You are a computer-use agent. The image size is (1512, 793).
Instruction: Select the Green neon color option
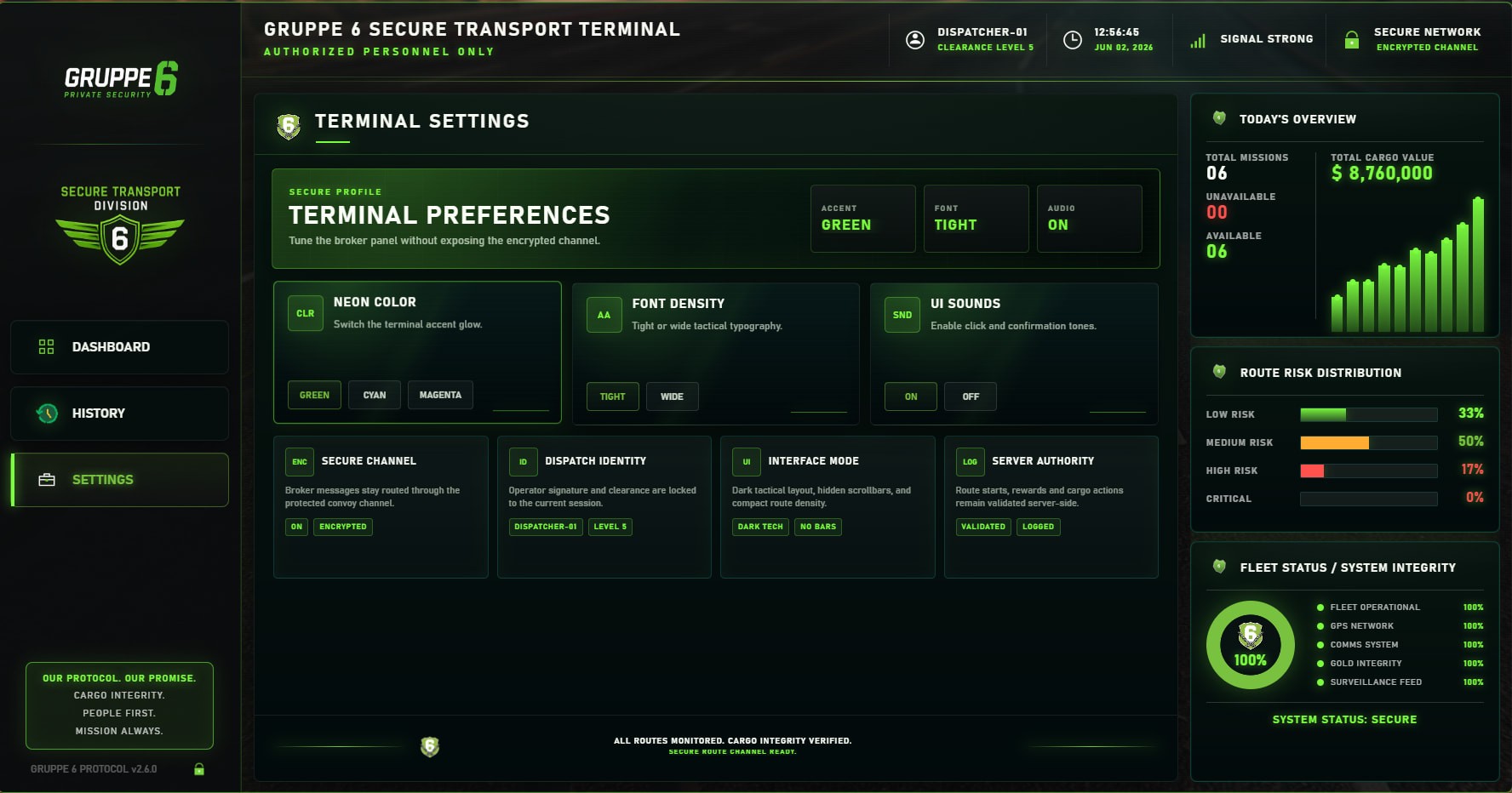[314, 395]
